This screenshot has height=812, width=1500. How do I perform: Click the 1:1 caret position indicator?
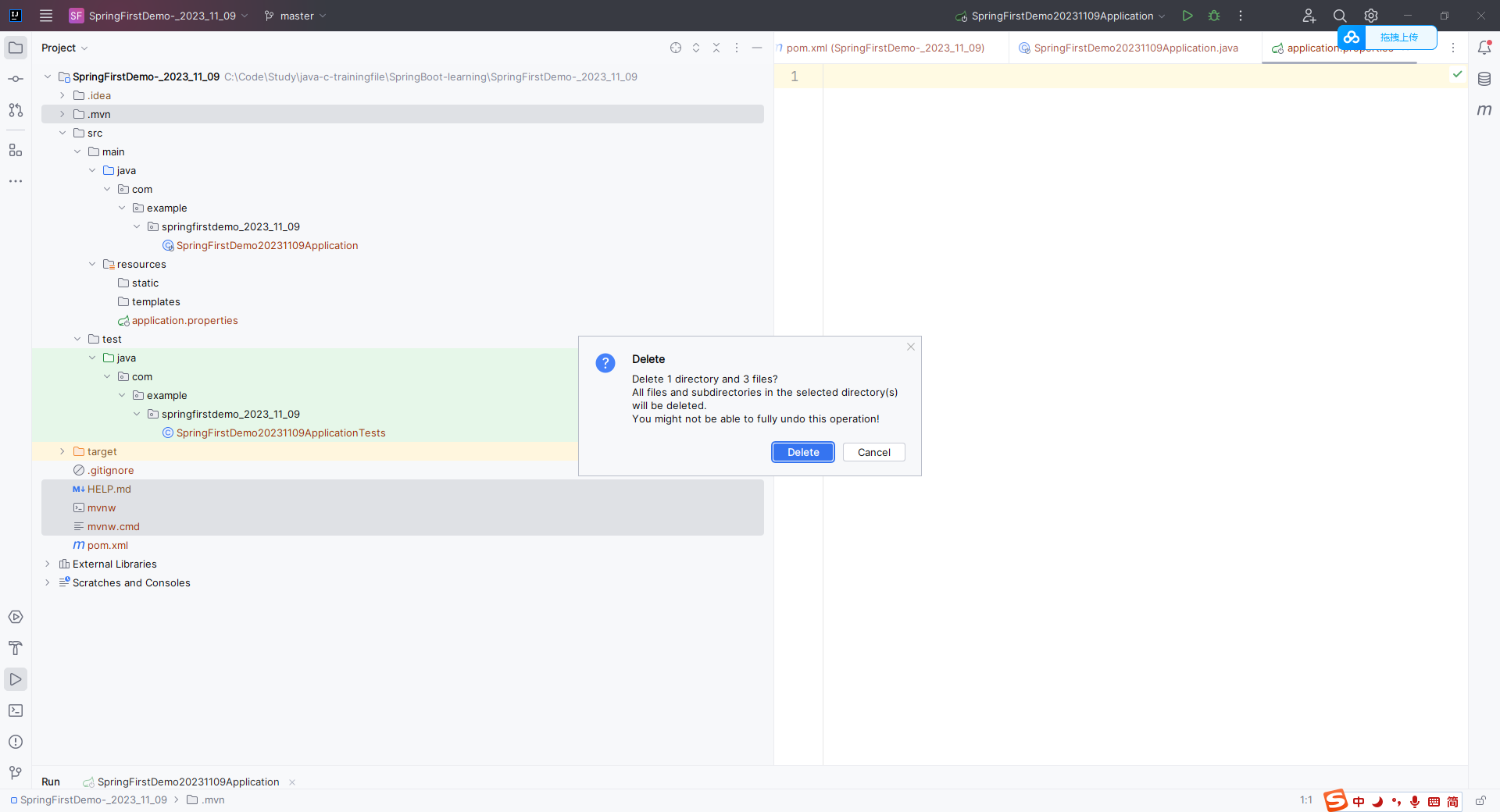[1306, 800]
